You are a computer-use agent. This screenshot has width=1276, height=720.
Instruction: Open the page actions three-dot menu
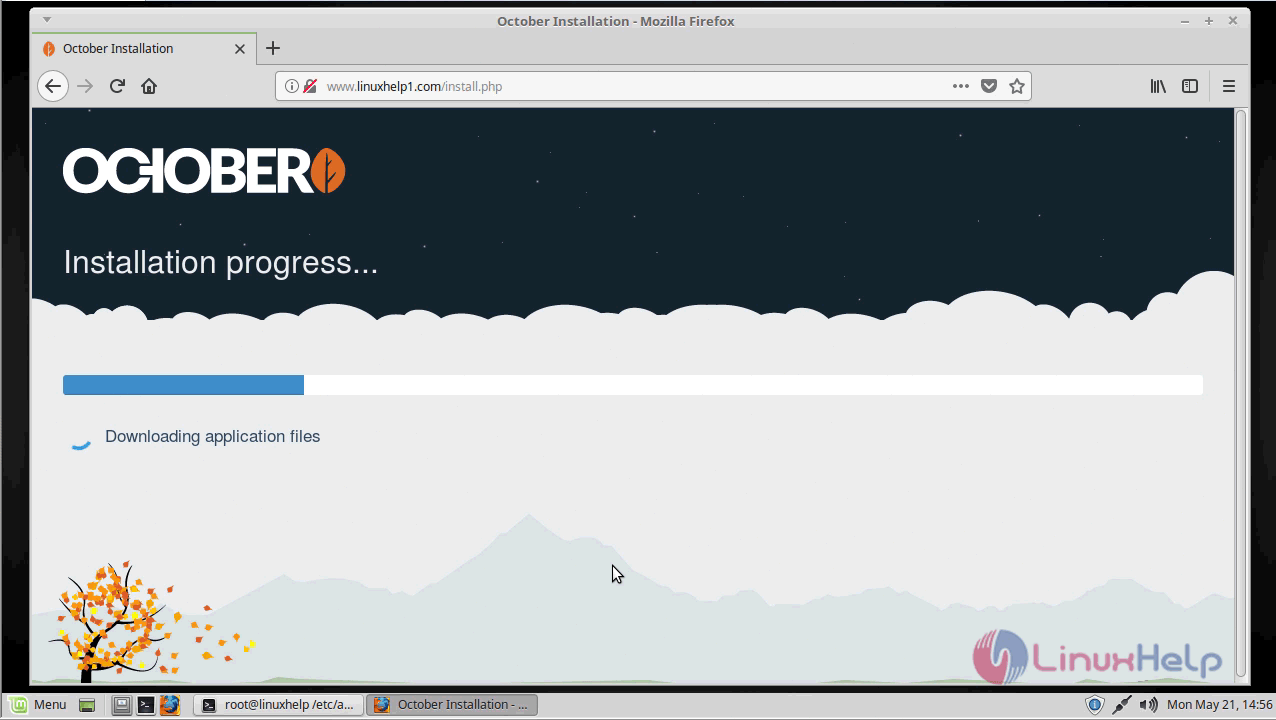pos(961,86)
